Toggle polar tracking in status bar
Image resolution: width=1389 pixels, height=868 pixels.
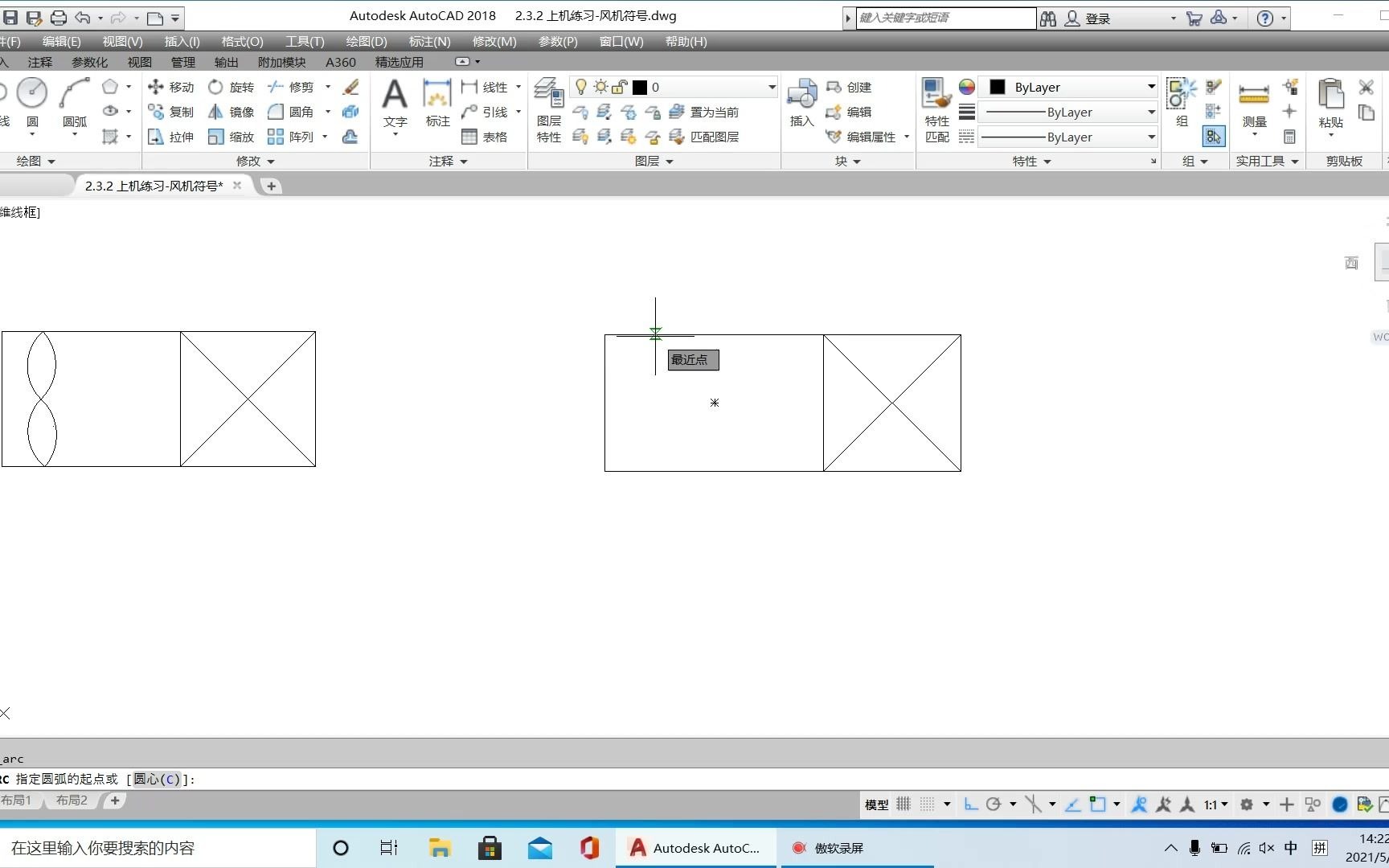point(994,805)
